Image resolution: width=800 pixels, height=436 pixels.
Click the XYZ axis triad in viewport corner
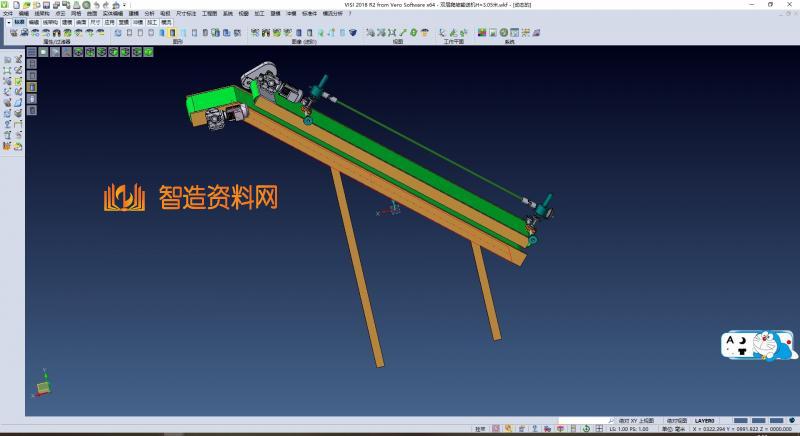coord(42,385)
